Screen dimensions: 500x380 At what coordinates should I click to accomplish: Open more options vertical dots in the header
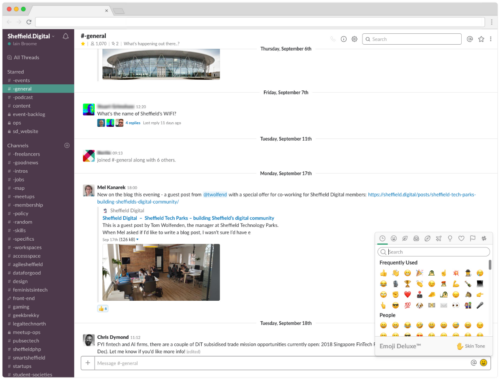[491, 39]
